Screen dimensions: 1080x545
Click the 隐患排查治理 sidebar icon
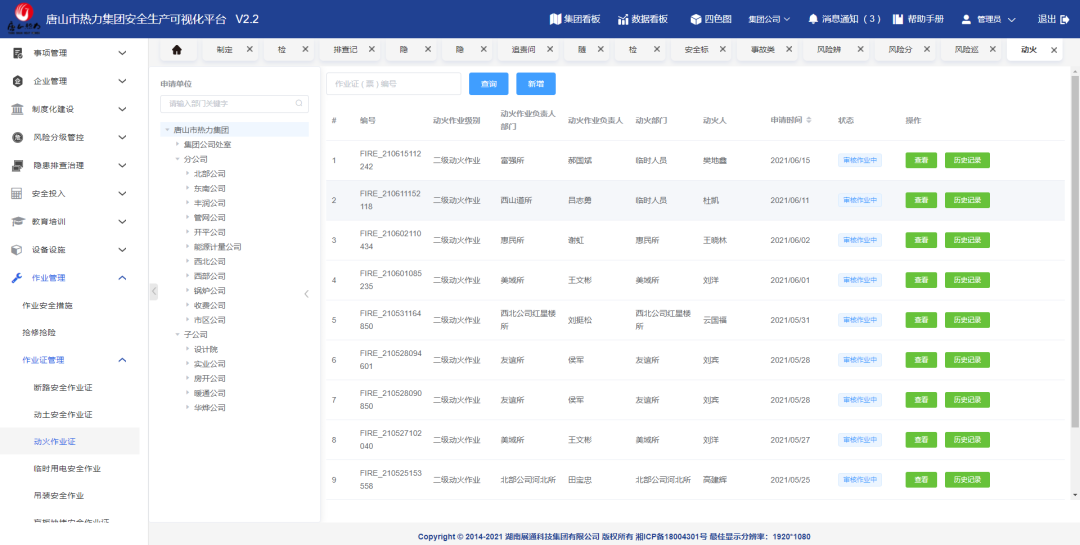tap(18, 165)
